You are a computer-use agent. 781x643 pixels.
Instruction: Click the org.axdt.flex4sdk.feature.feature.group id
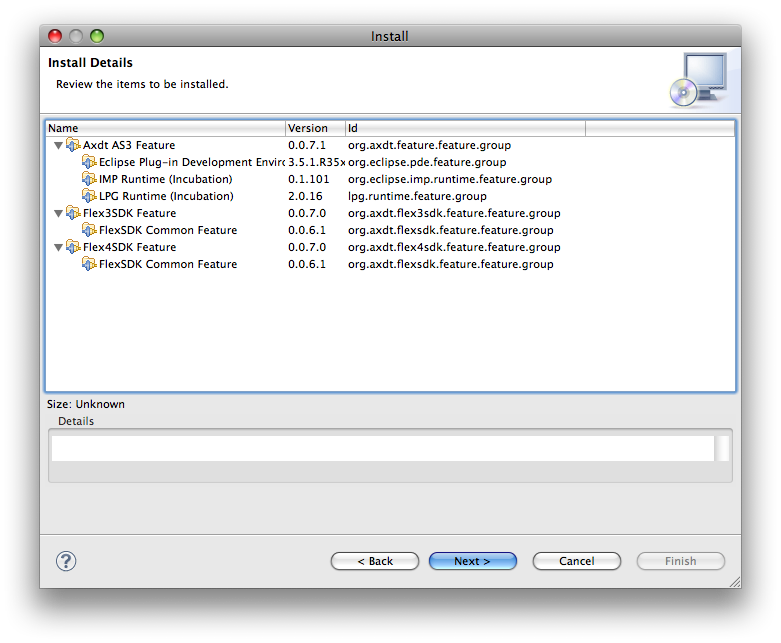[454, 247]
